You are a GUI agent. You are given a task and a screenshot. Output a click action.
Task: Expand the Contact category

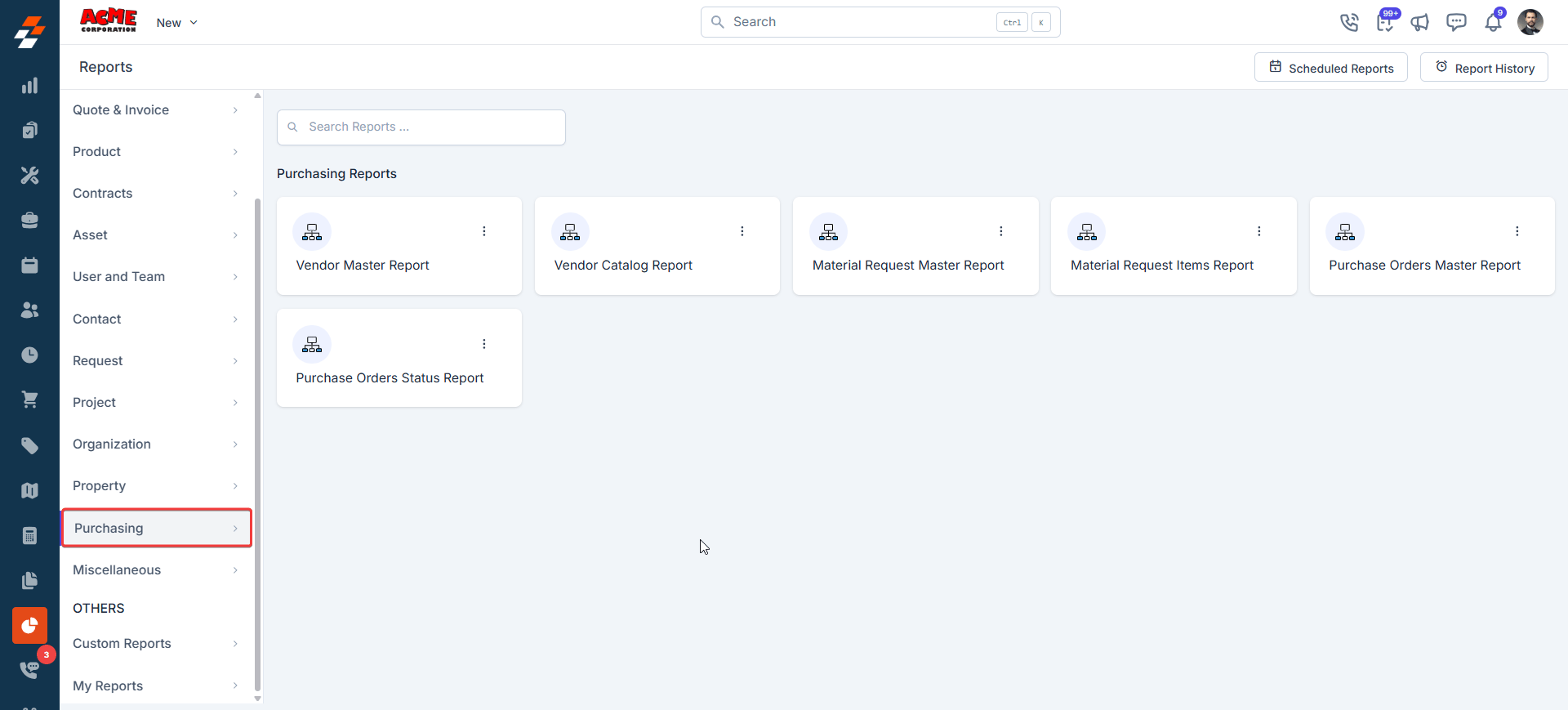(x=155, y=319)
